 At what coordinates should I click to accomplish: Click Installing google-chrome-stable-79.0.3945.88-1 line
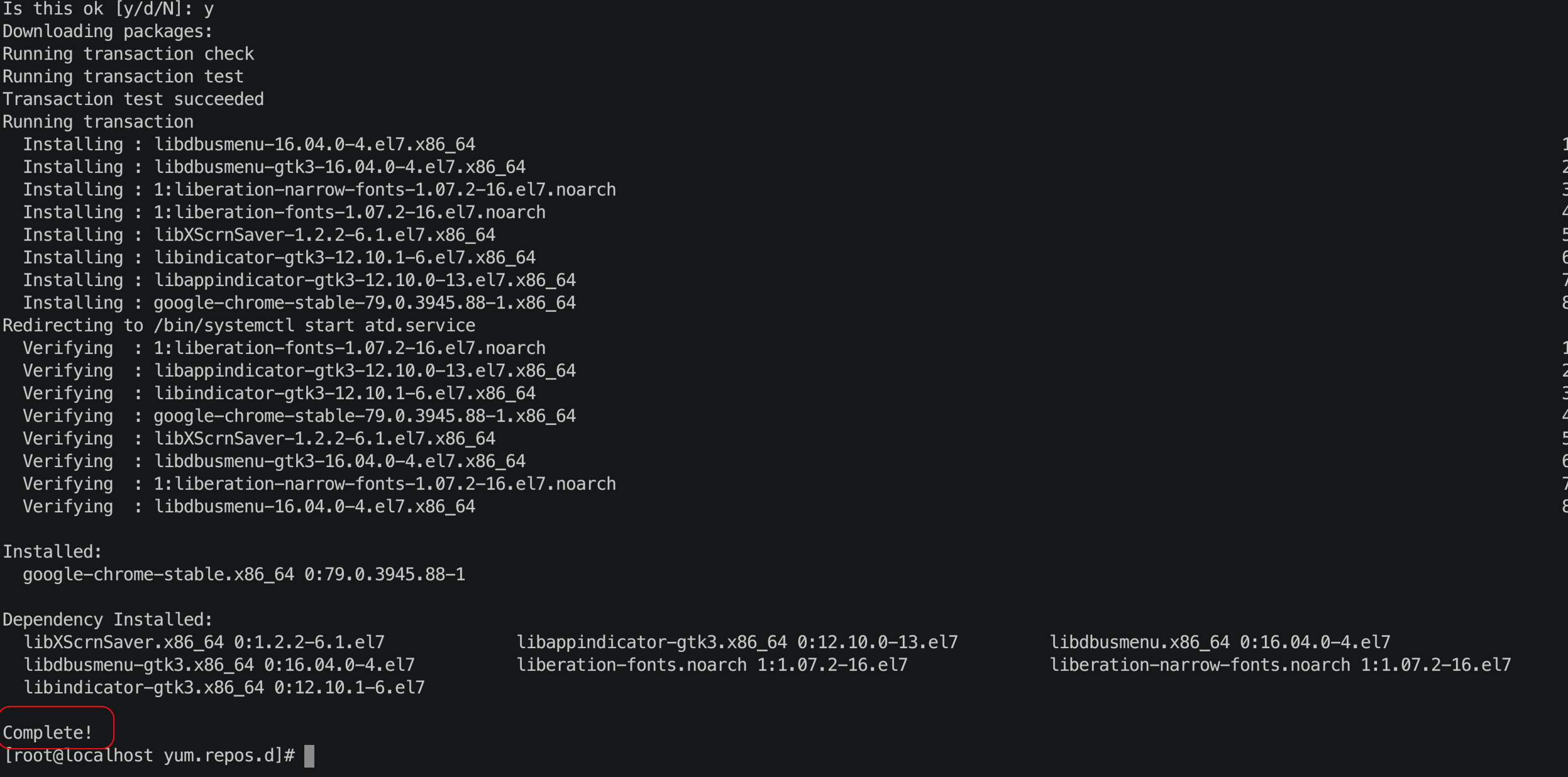tap(299, 303)
